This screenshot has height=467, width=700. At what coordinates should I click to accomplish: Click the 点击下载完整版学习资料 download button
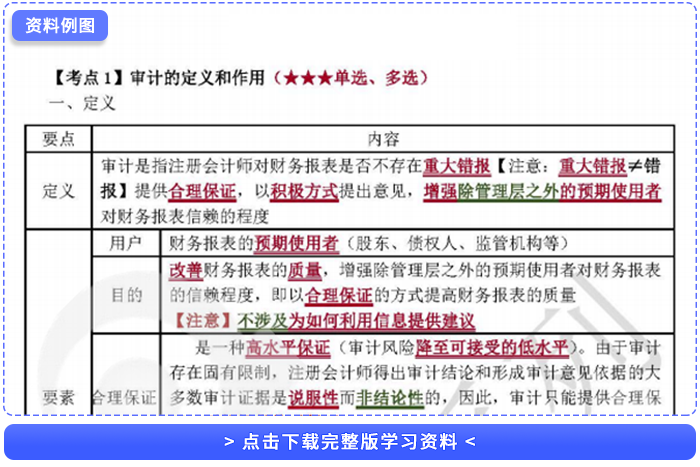coord(350,442)
